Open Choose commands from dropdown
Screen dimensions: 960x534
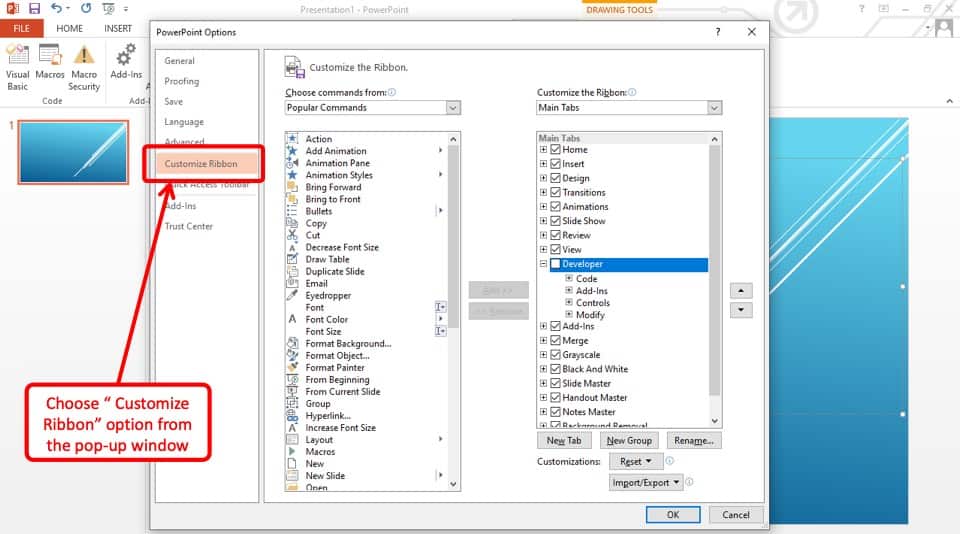click(x=453, y=108)
